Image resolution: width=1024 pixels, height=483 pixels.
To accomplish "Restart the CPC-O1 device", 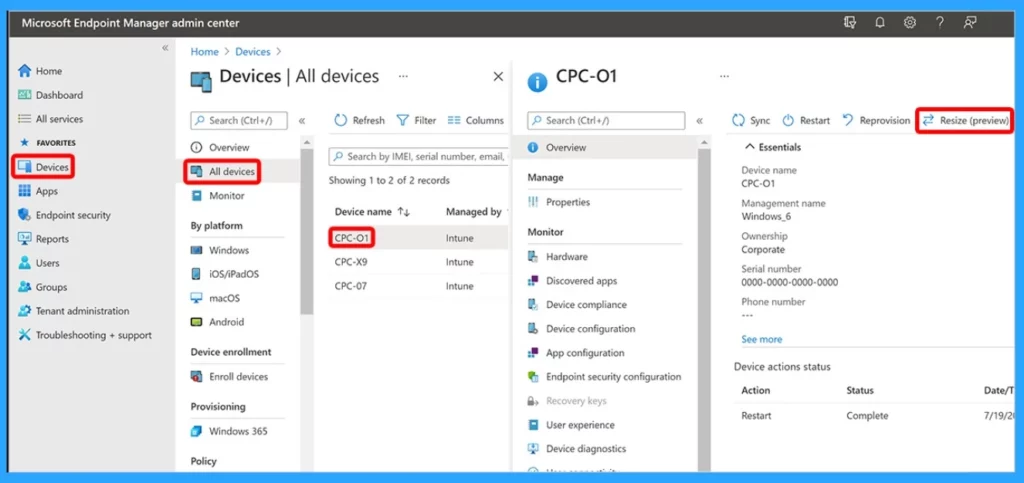I will 806,121.
